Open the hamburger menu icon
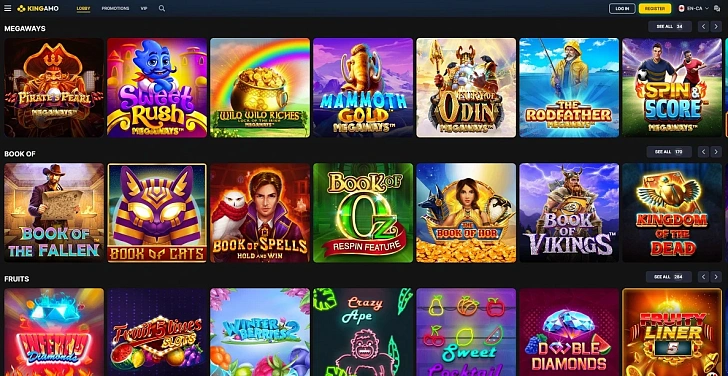The image size is (728, 376). coord(7,8)
